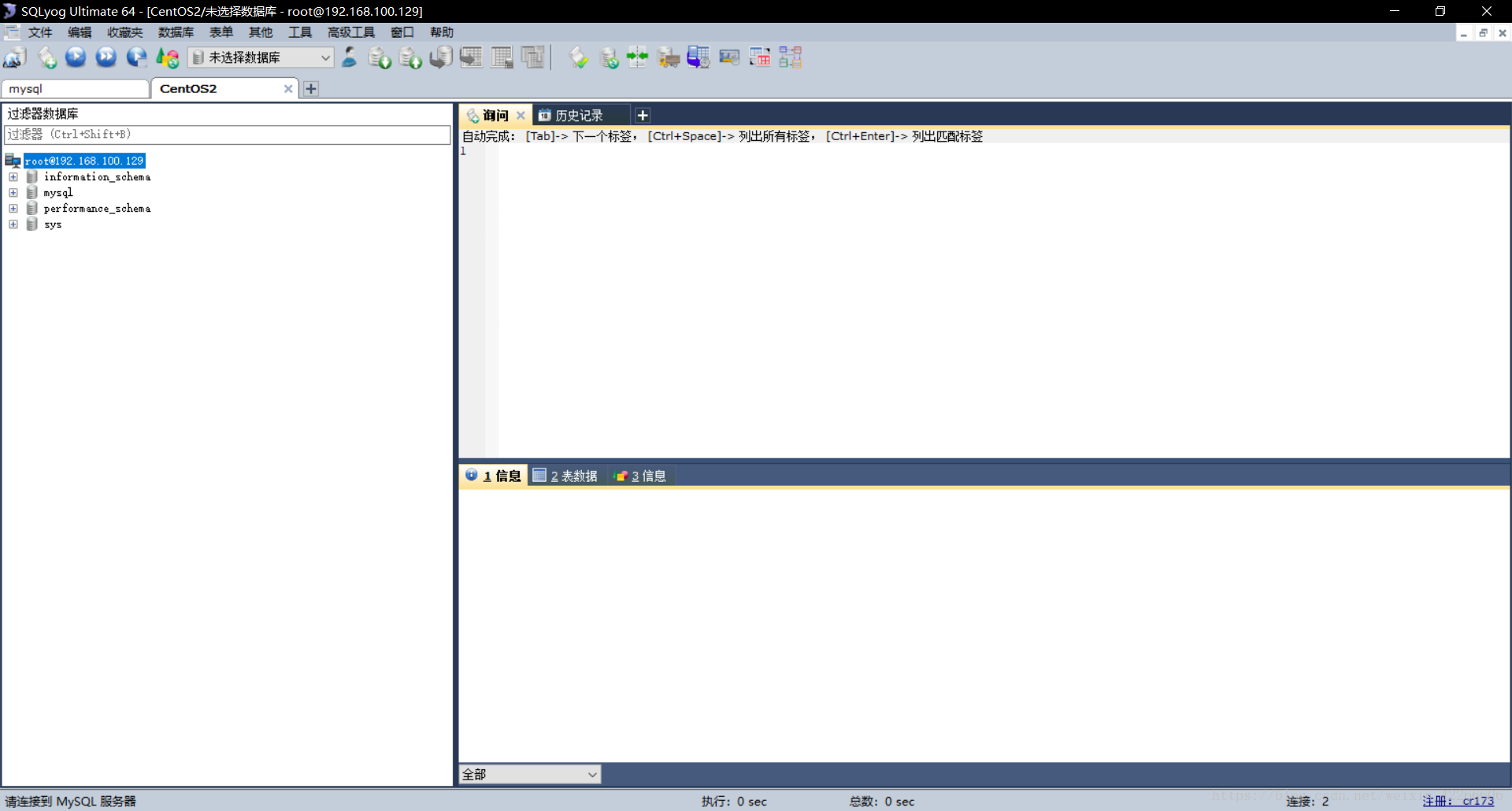Switch to the mysql connection tab
Screen dimensions: 1512x811
pos(76,89)
